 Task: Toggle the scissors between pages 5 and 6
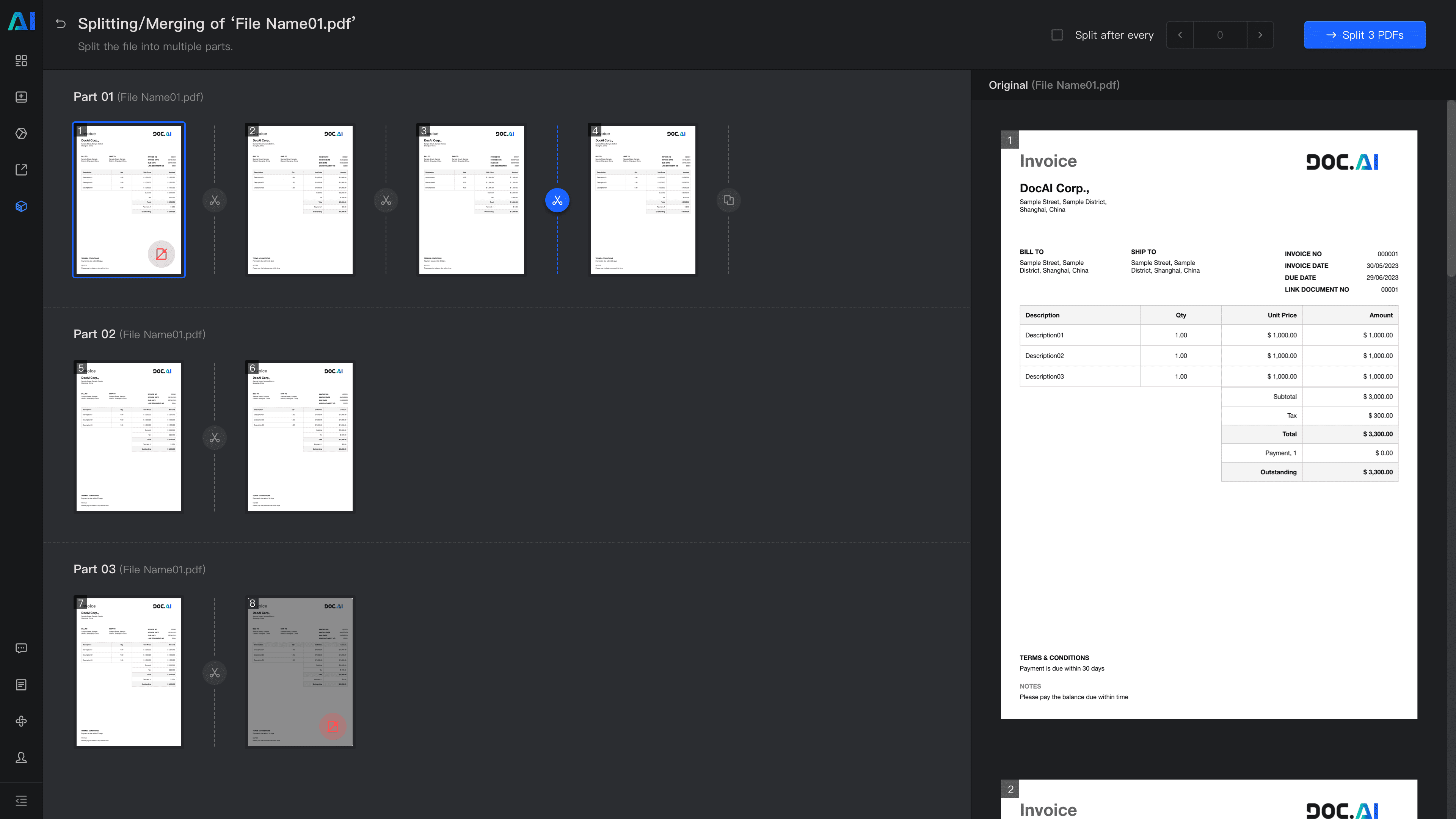coord(214,438)
